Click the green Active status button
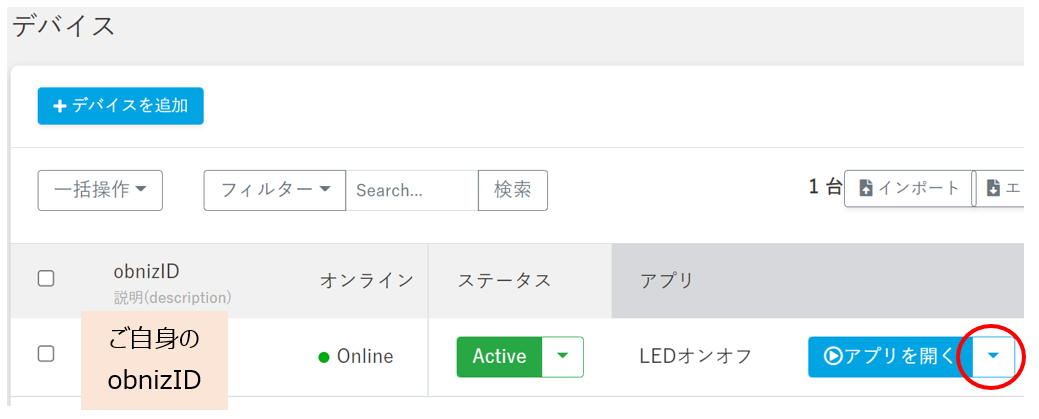This screenshot has height=419, width=1039. click(x=500, y=357)
